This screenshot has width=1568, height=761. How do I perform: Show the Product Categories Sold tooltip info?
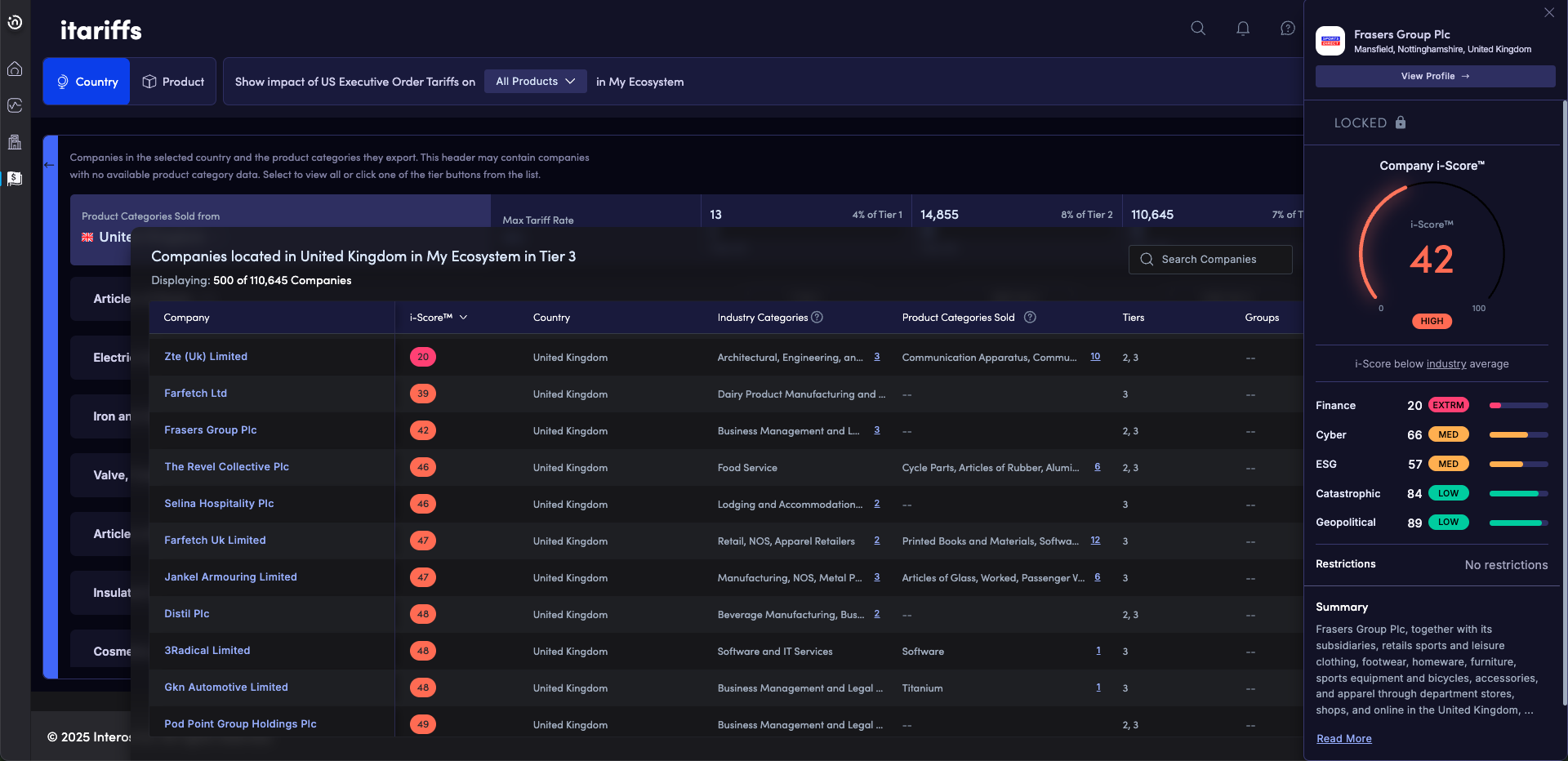click(1029, 318)
